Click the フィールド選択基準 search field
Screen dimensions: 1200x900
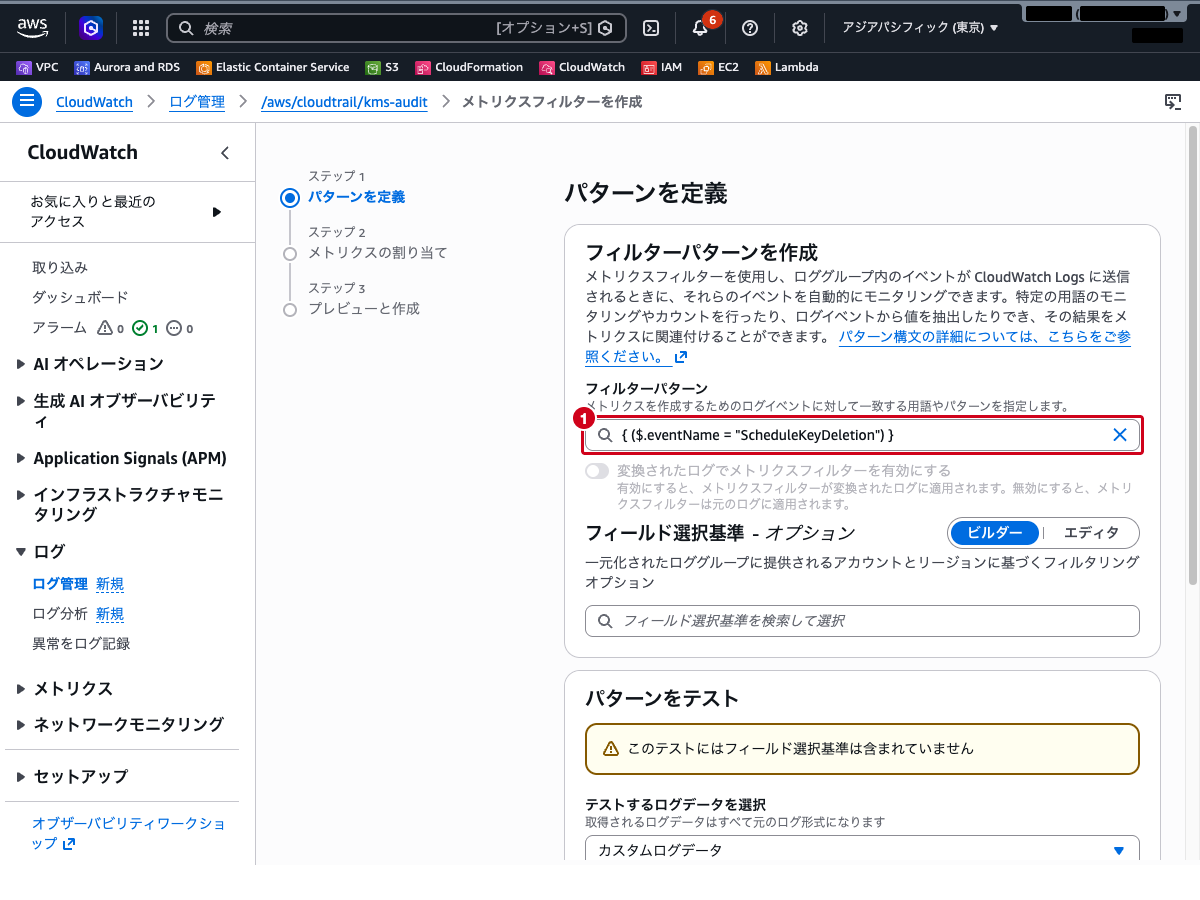click(x=862, y=621)
